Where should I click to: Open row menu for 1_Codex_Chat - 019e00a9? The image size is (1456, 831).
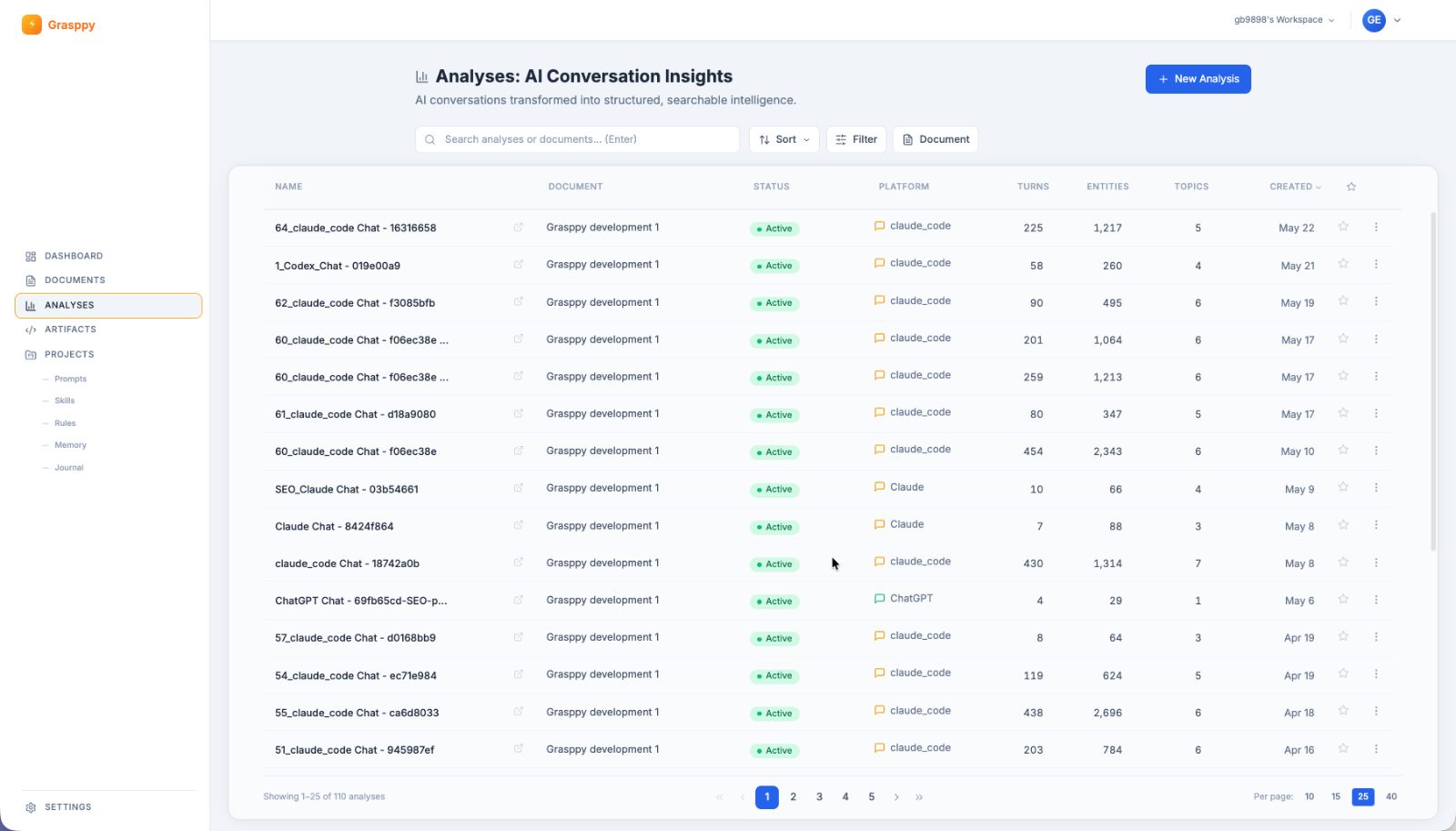1376,264
